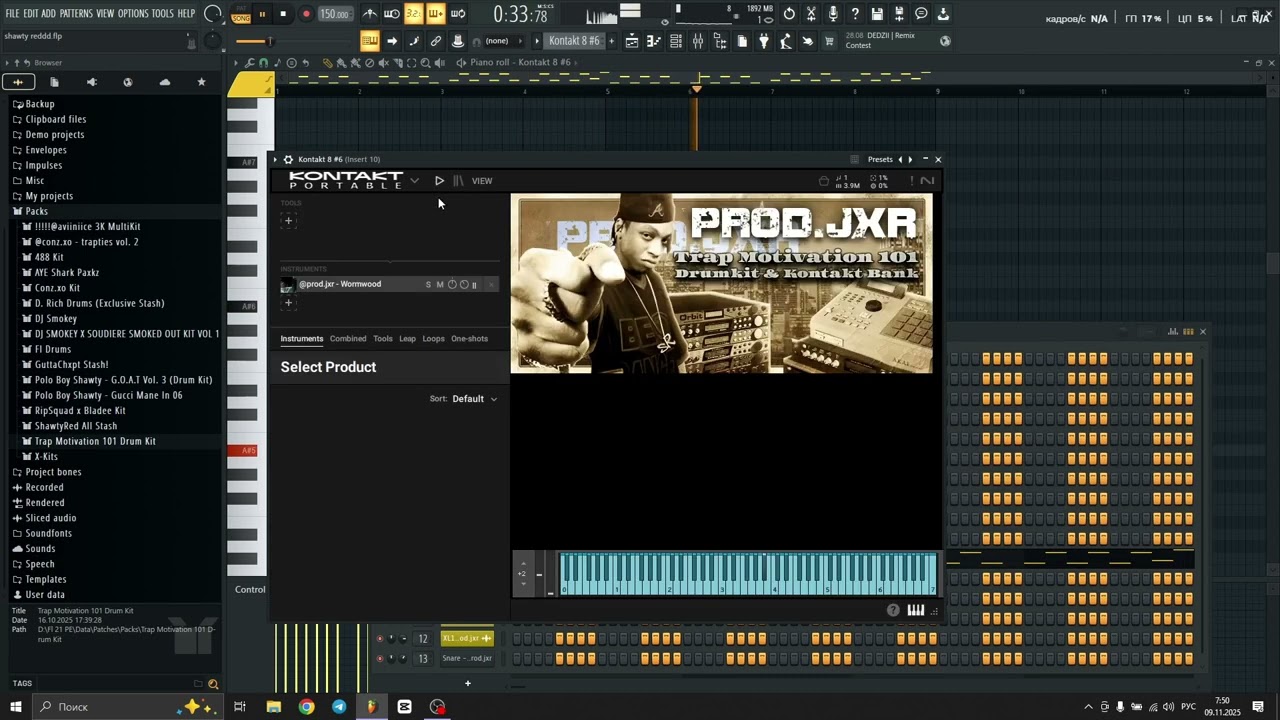Toggle blend recording overdub
Viewport: 1280px width, 720px height.
tap(436, 14)
